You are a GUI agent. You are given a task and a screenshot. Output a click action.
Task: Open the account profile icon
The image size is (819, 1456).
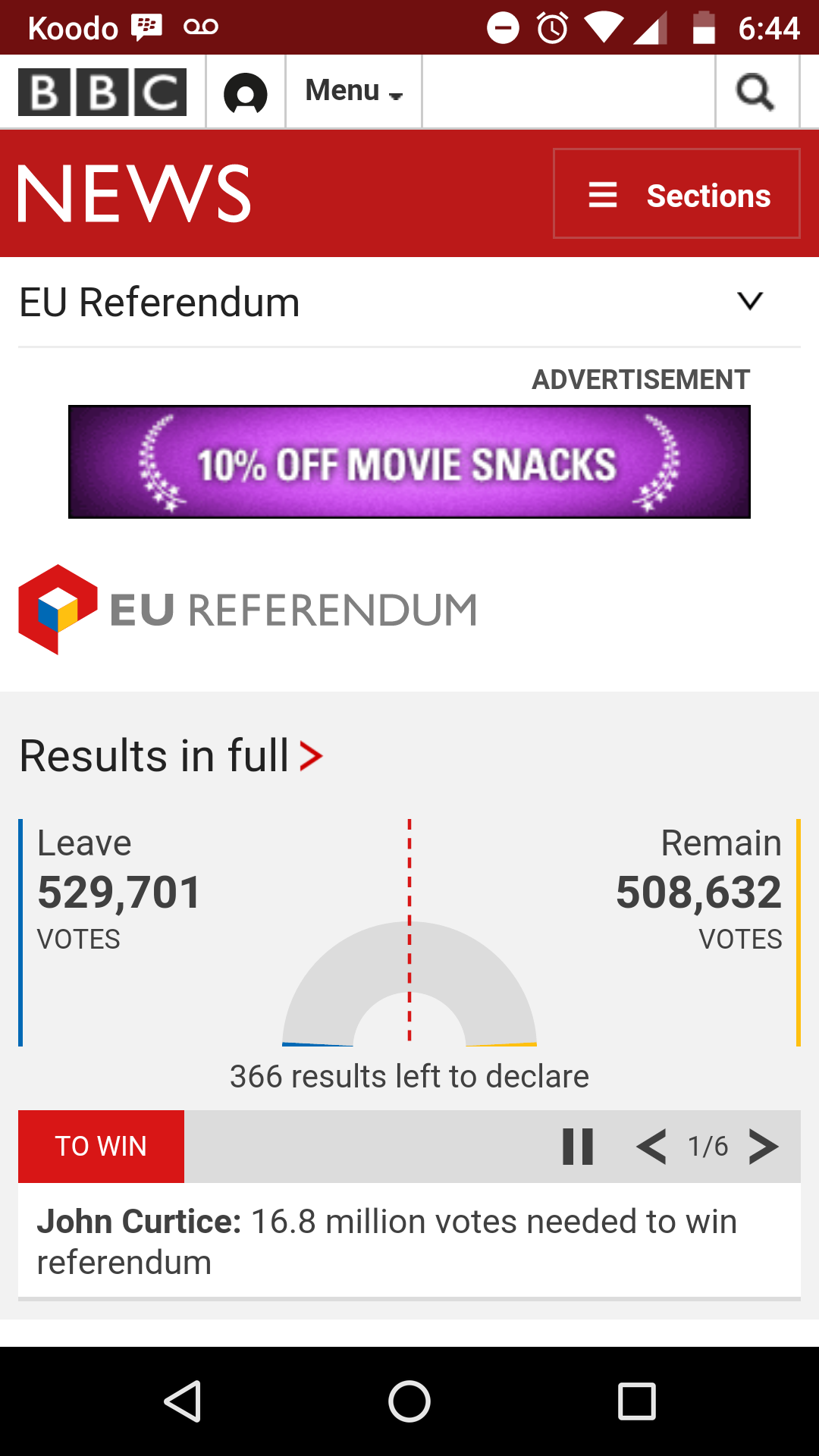246,93
